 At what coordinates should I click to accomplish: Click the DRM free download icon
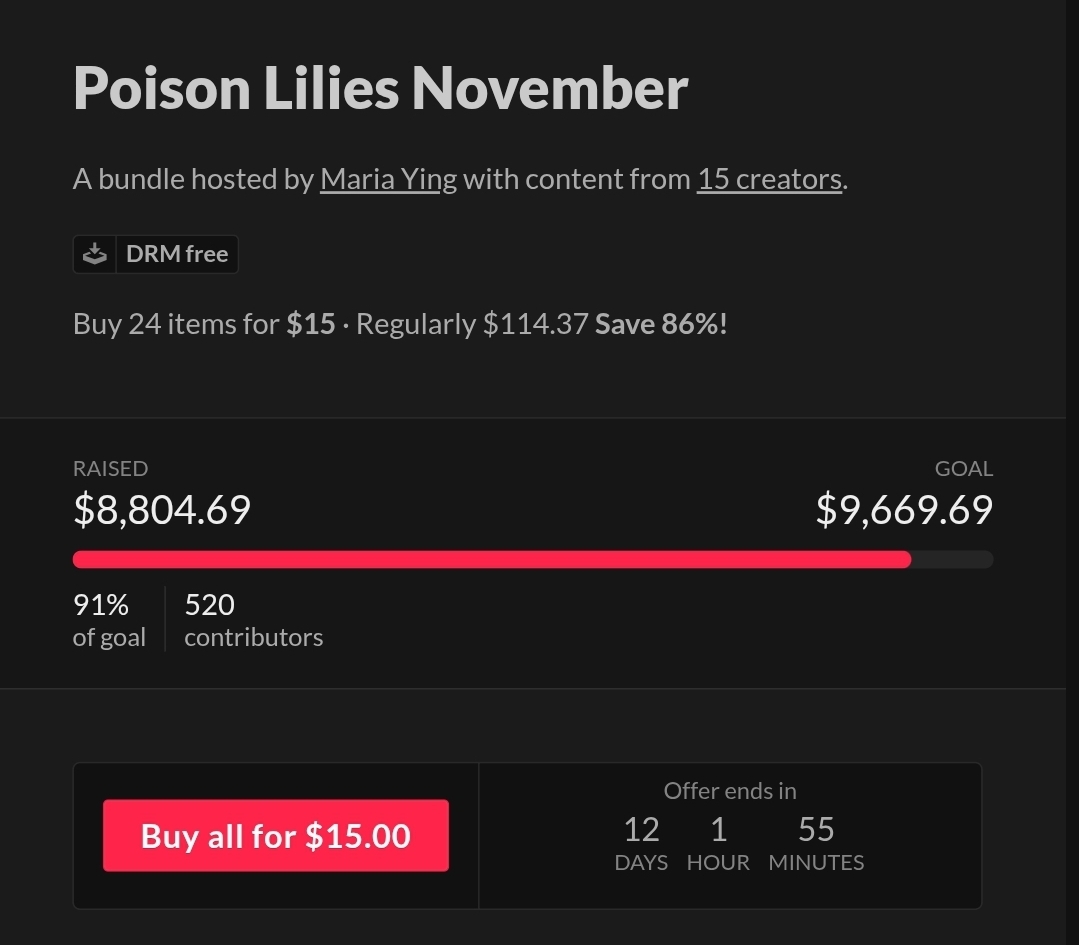(94, 254)
